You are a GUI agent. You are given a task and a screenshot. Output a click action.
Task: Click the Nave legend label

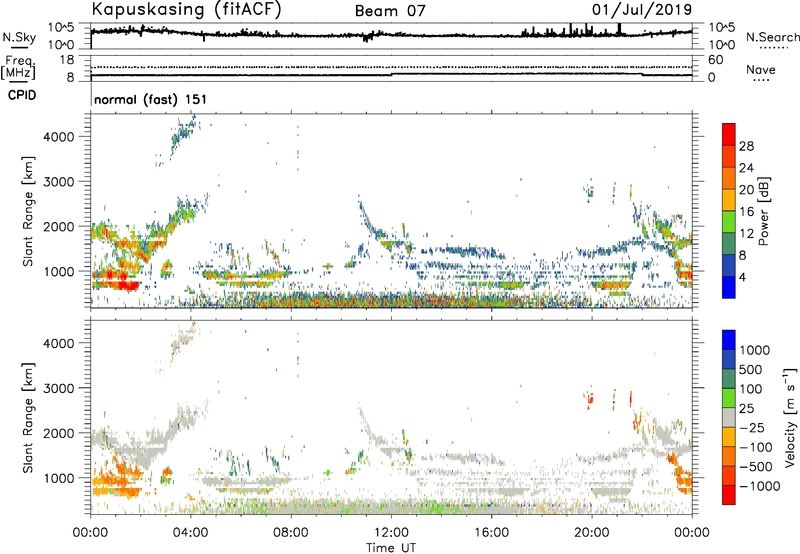[x=760, y=70]
